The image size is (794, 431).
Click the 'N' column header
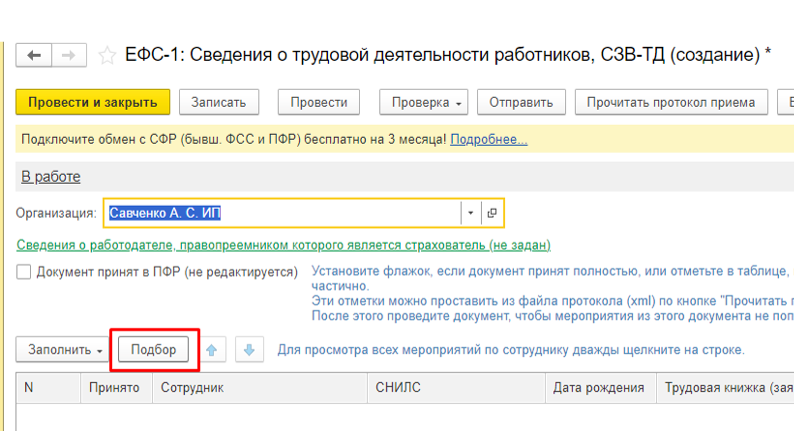pyautogui.click(x=48, y=388)
